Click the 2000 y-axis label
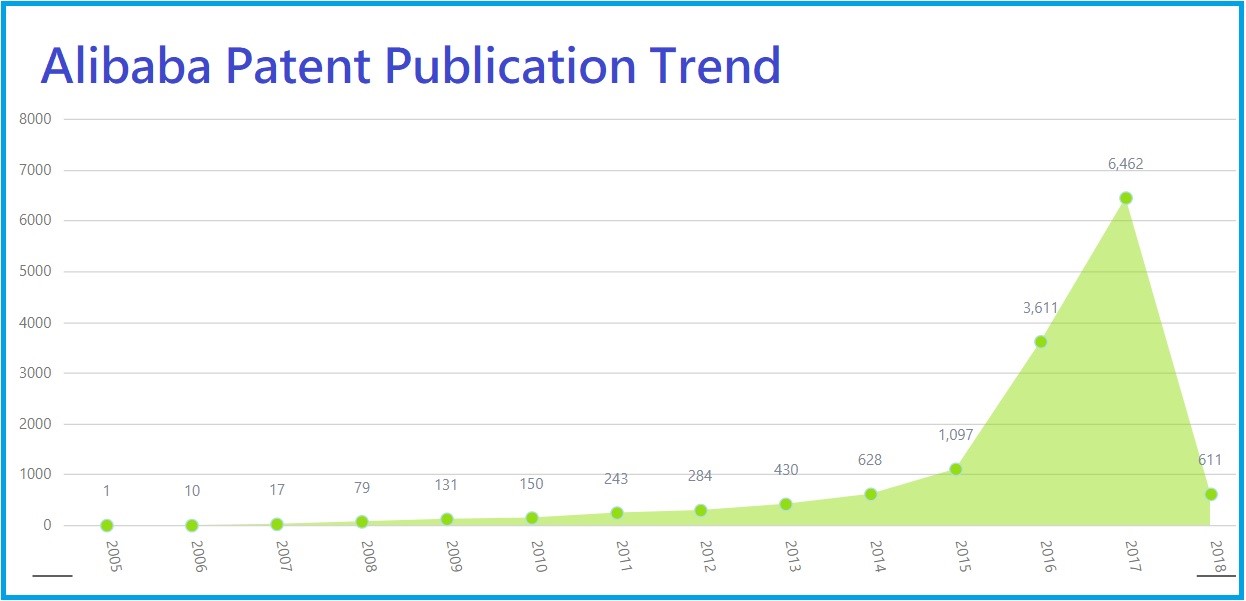The width and height of the screenshot is (1246, 601). coord(35,424)
